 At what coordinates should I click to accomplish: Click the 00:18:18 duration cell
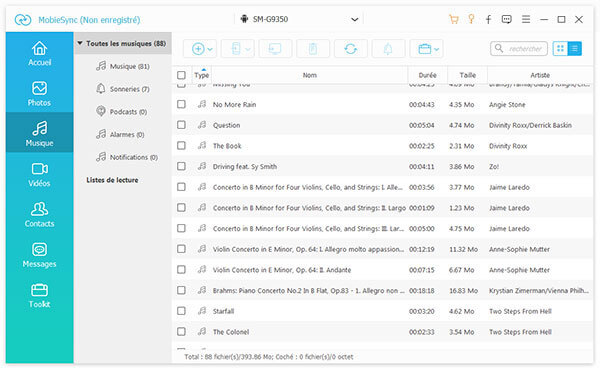point(422,290)
